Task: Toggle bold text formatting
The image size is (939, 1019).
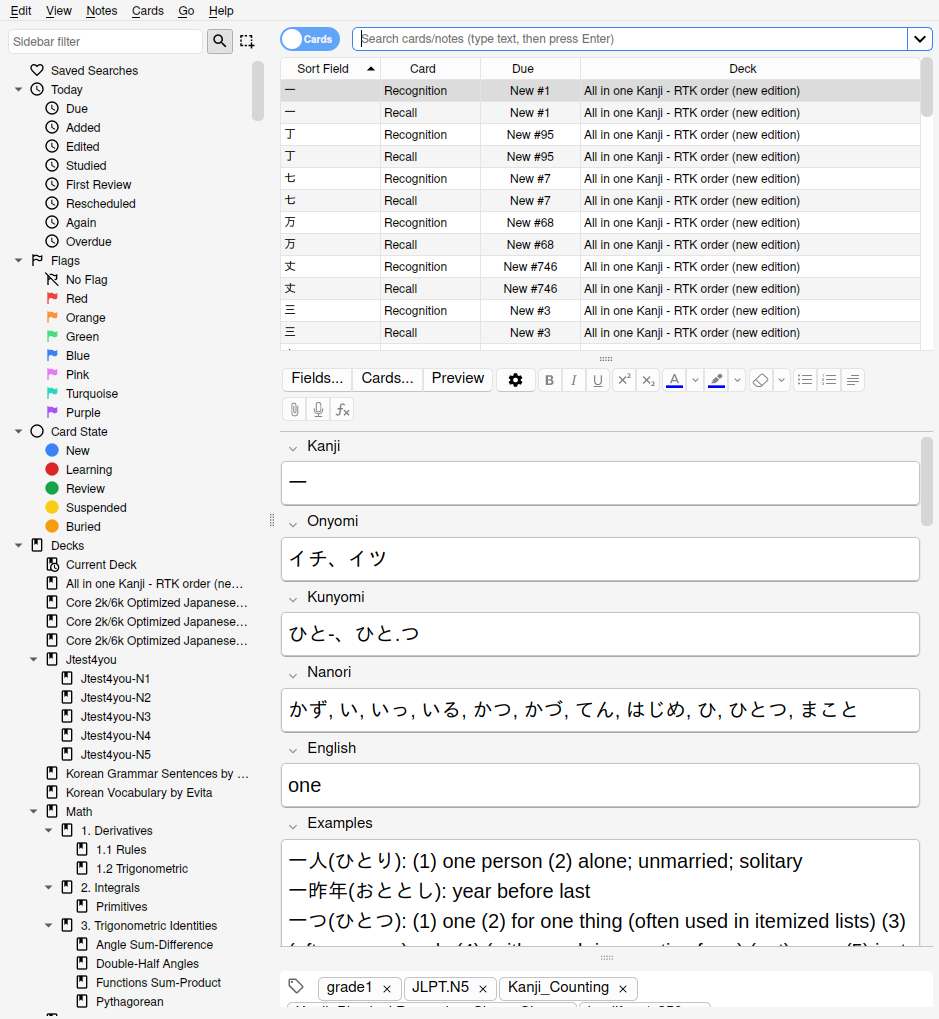Action: [x=550, y=380]
